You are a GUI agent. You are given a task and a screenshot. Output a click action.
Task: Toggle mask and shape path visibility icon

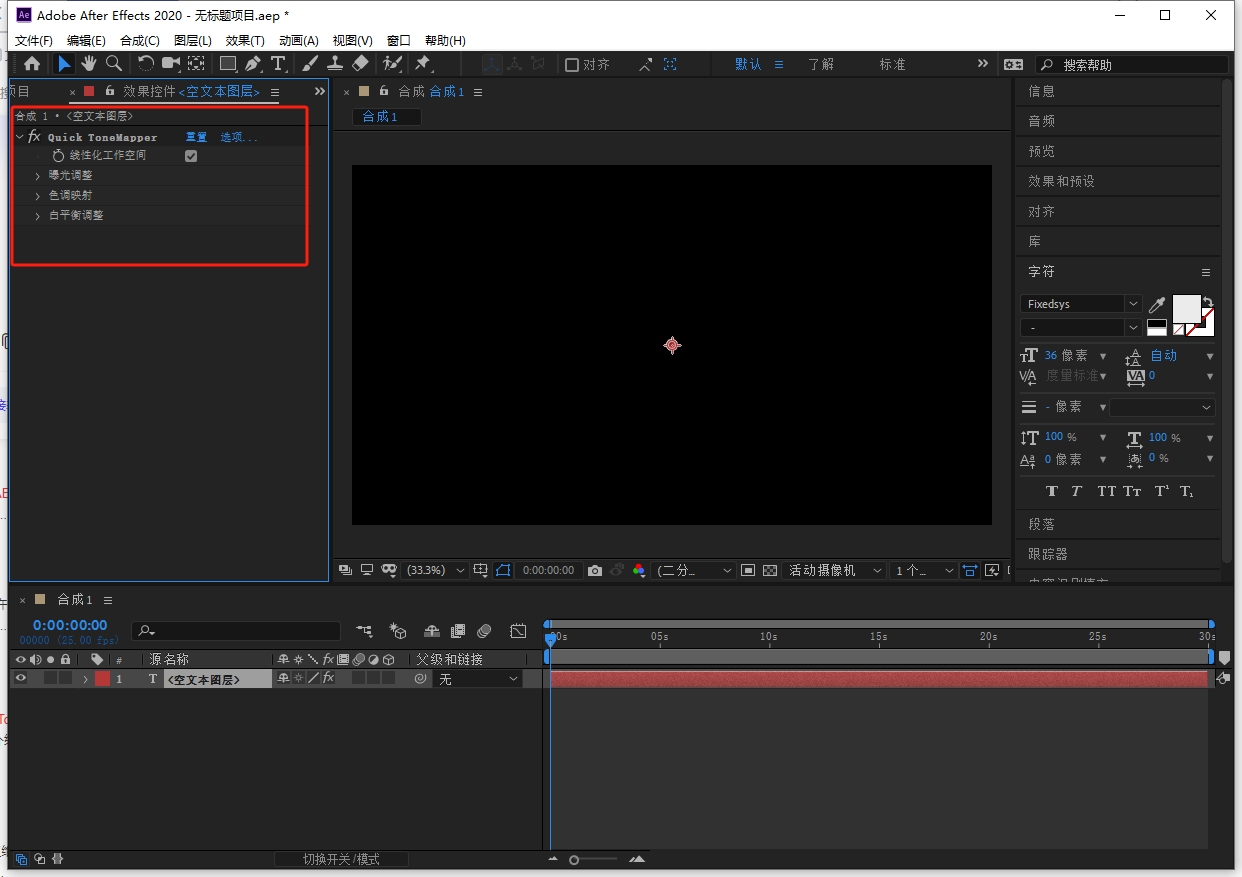point(503,570)
